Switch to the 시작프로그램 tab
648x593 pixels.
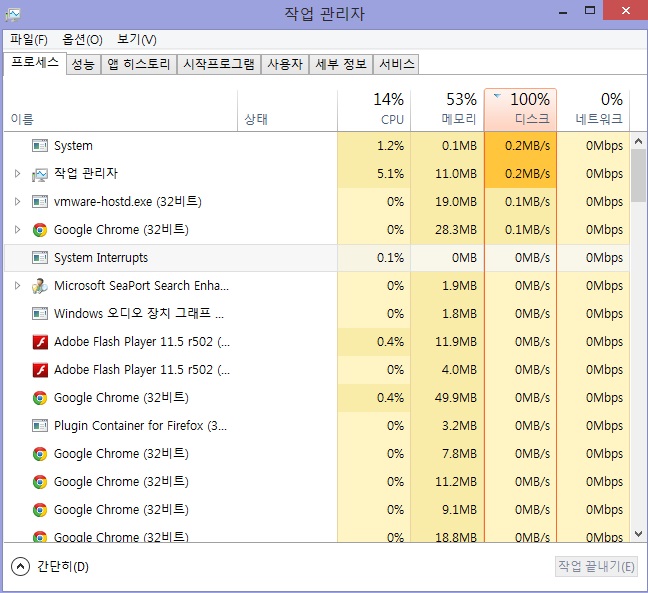[x=219, y=64]
